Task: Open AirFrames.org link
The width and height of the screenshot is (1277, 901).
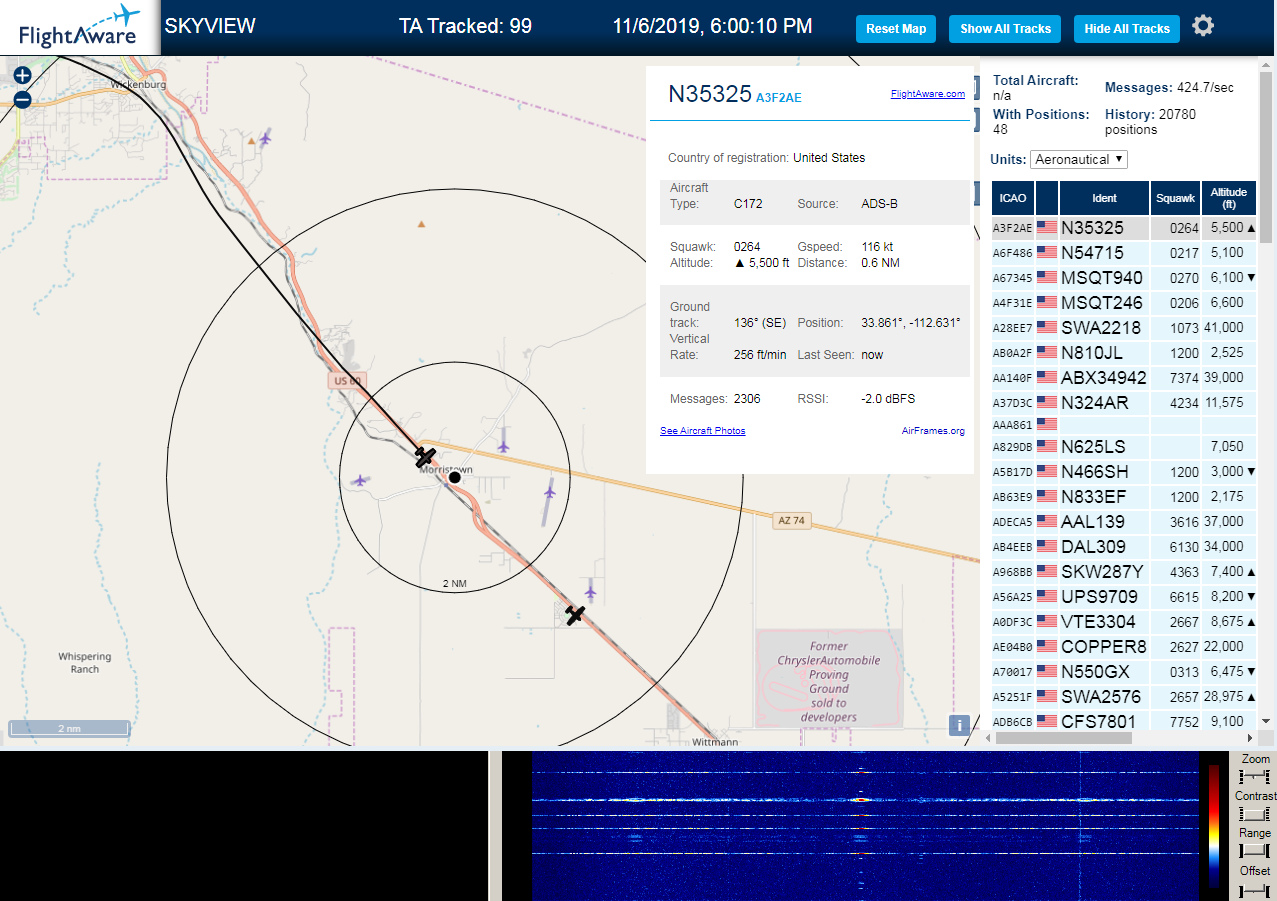Action: tap(933, 431)
